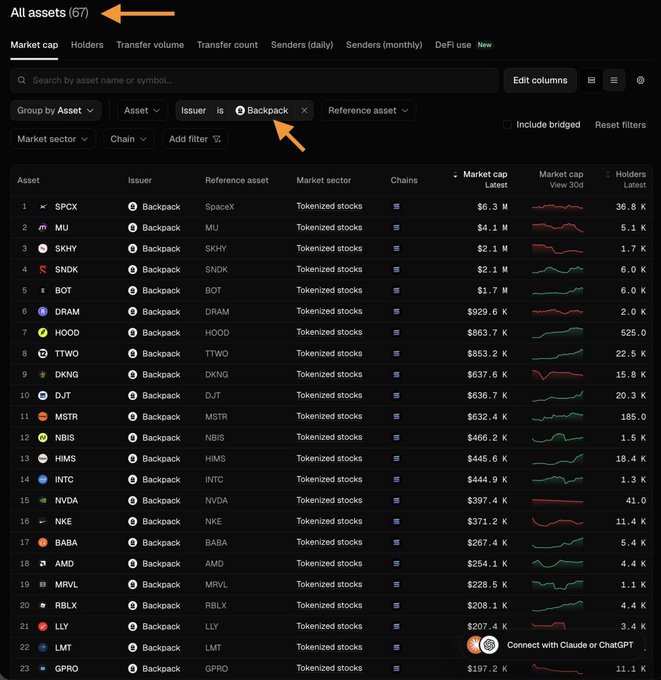Click the 'SpaceX' reference asset cell

point(219,207)
